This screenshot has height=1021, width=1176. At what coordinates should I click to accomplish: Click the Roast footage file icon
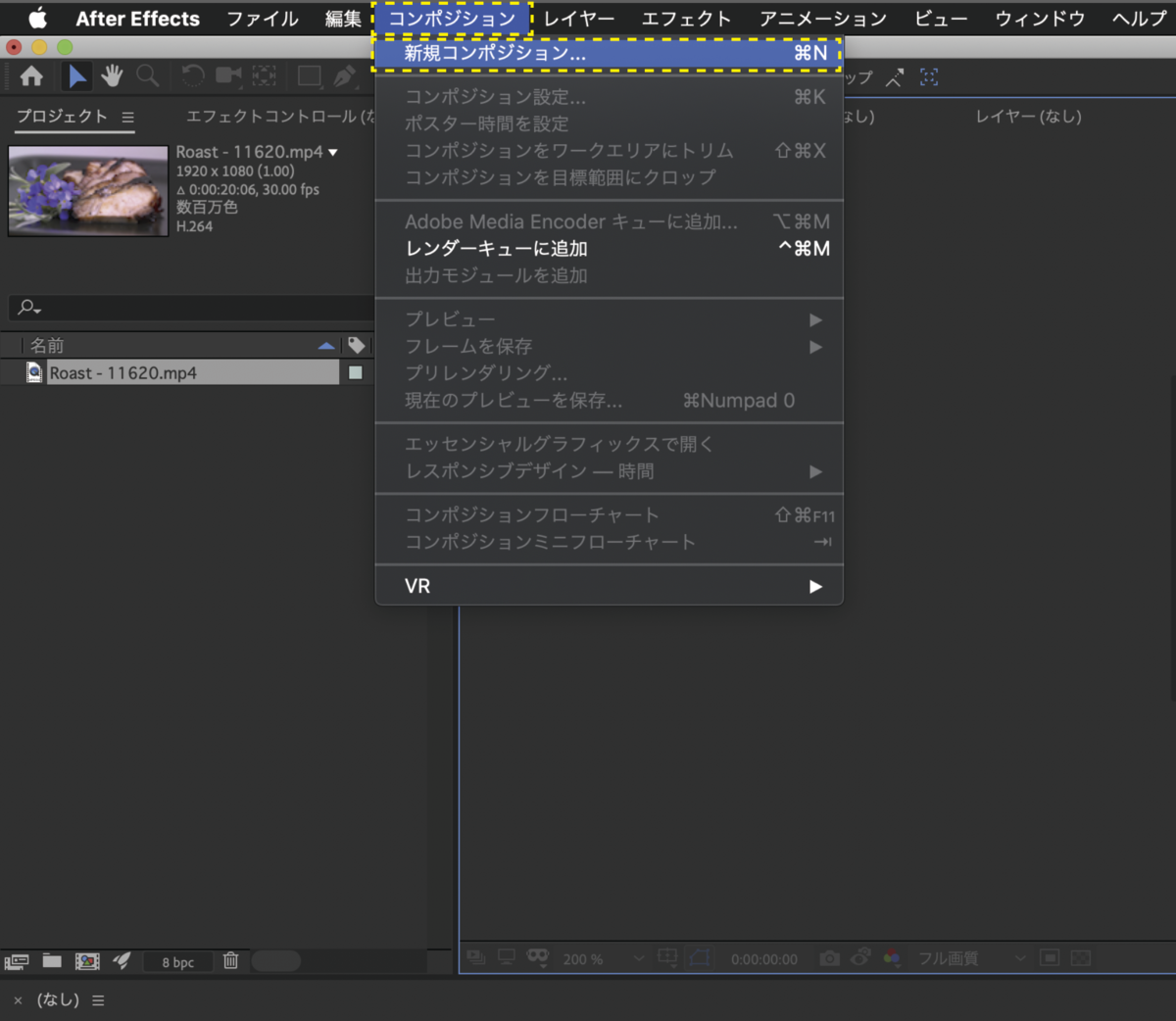tap(34, 372)
